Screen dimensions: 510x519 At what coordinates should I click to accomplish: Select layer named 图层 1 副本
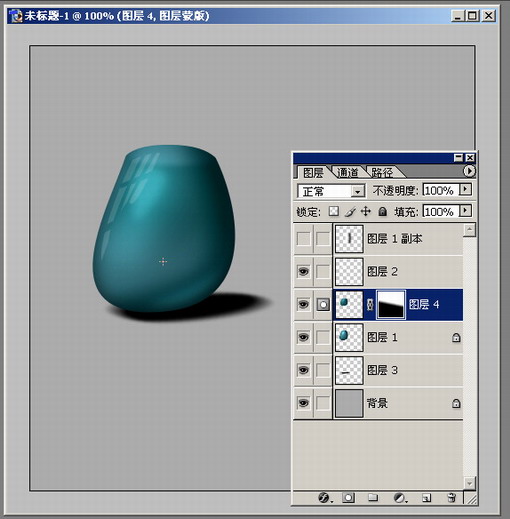[x=395, y=239]
